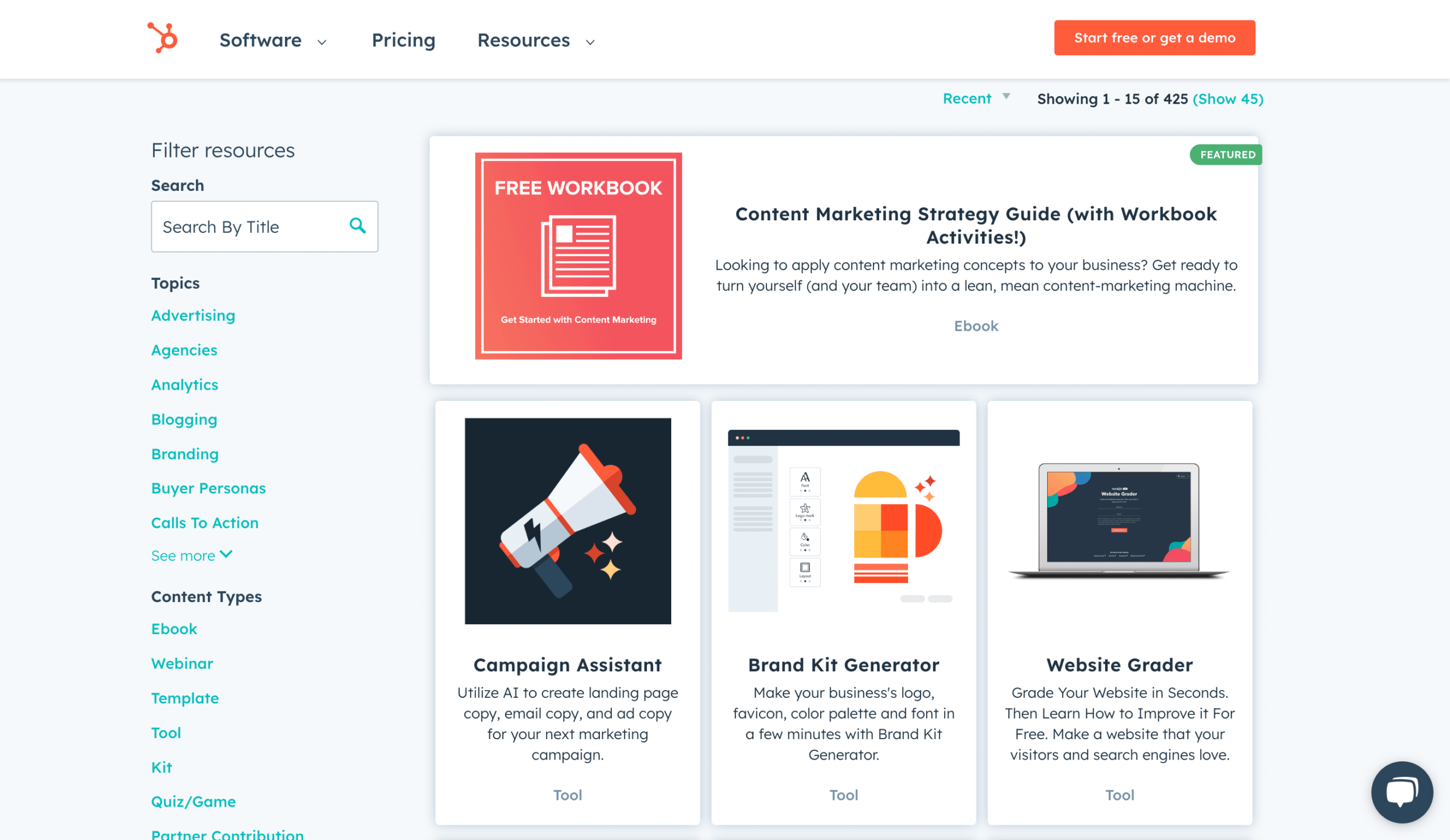Filter by Blogging topic

(x=184, y=419)
